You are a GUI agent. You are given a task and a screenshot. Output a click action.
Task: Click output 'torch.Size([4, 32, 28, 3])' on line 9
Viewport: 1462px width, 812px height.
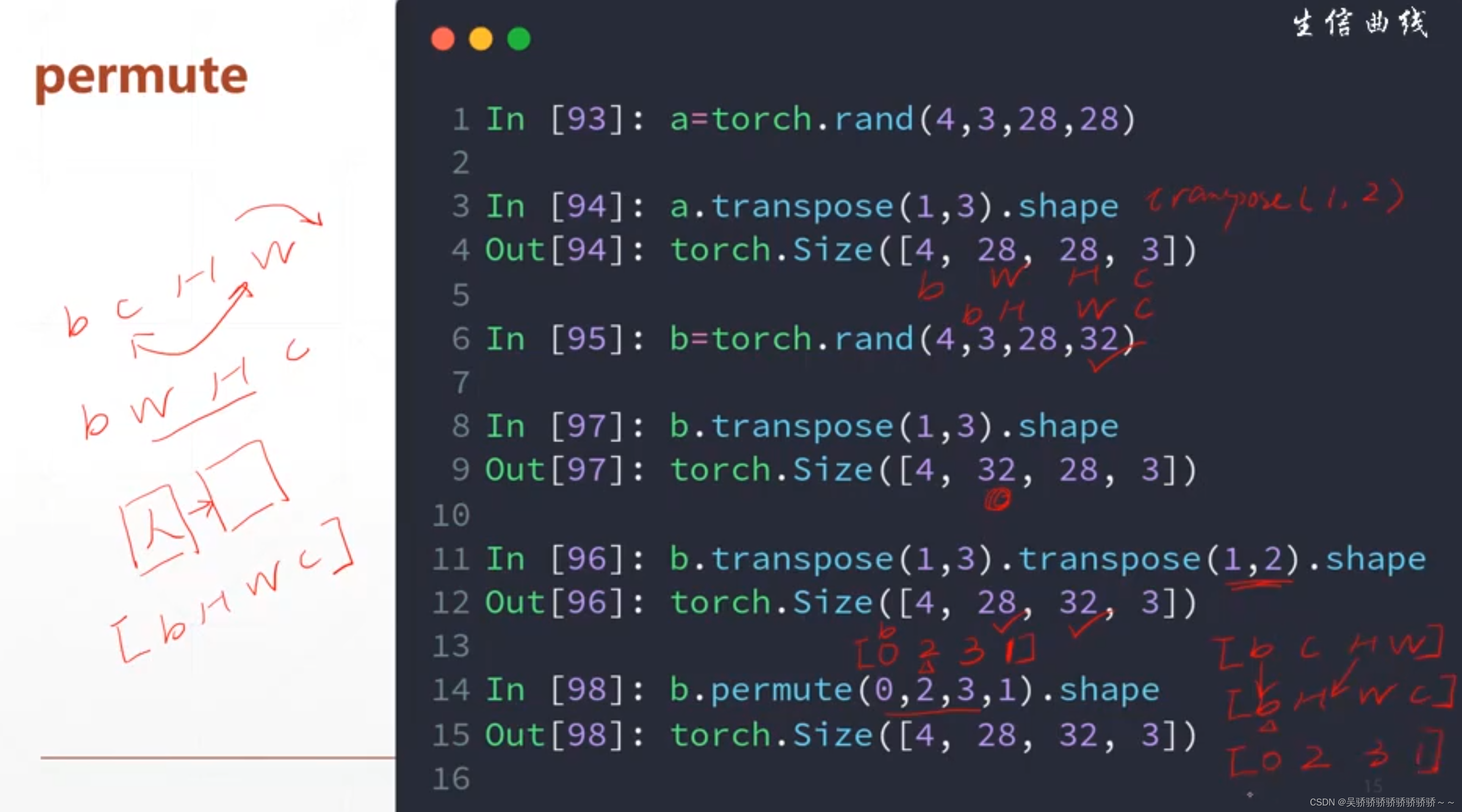[933, 470]
